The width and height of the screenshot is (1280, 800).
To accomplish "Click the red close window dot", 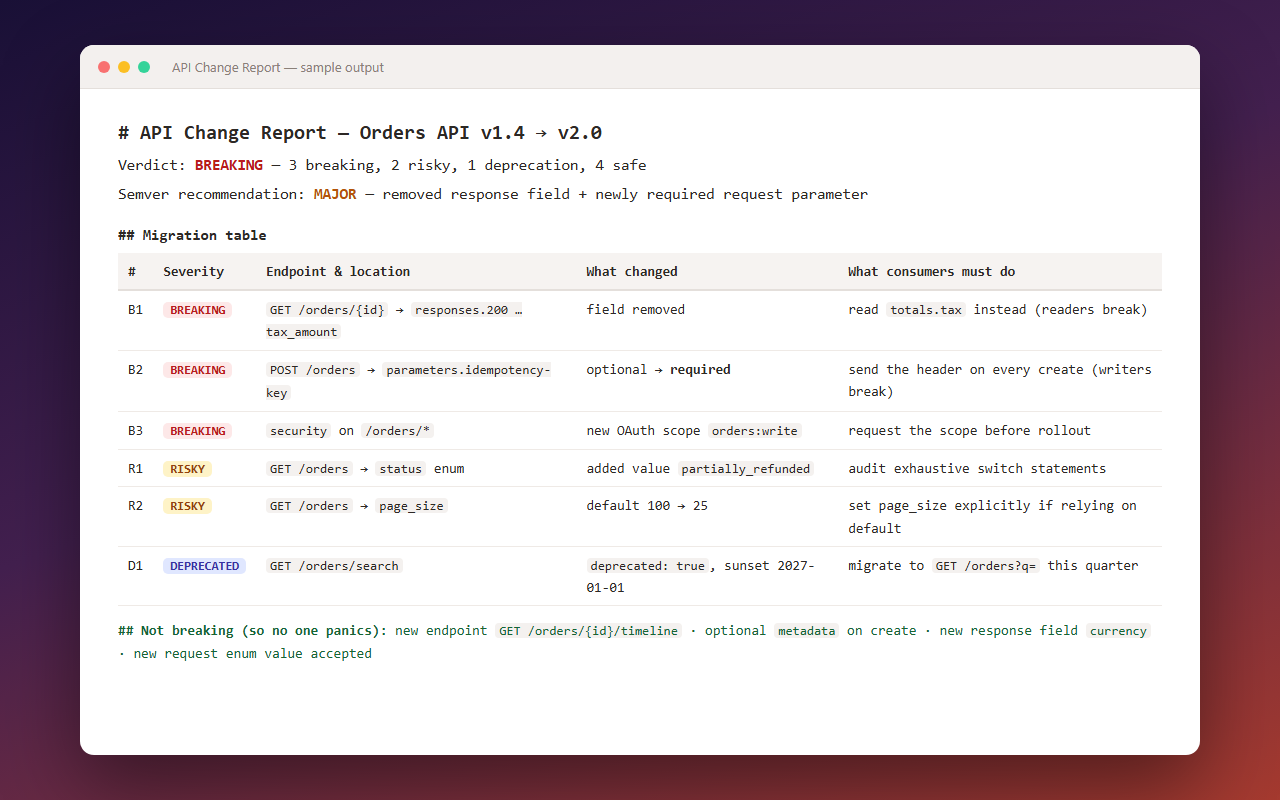I will 104,67.
